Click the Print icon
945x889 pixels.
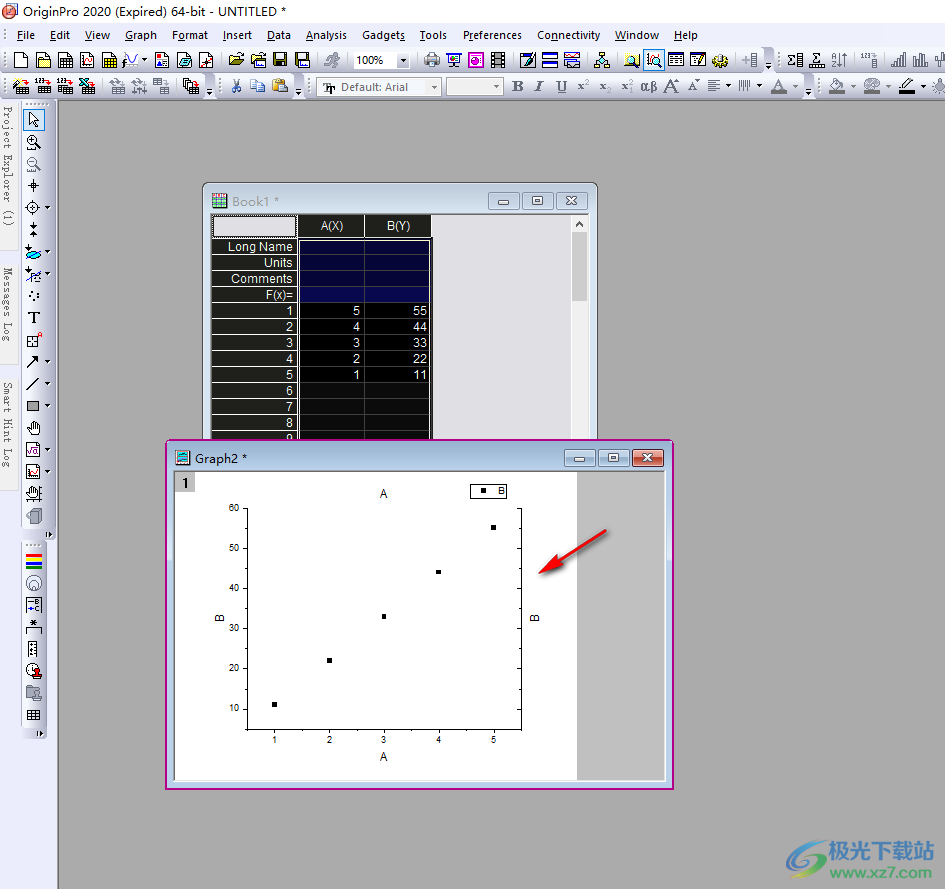tap(432, 60)
